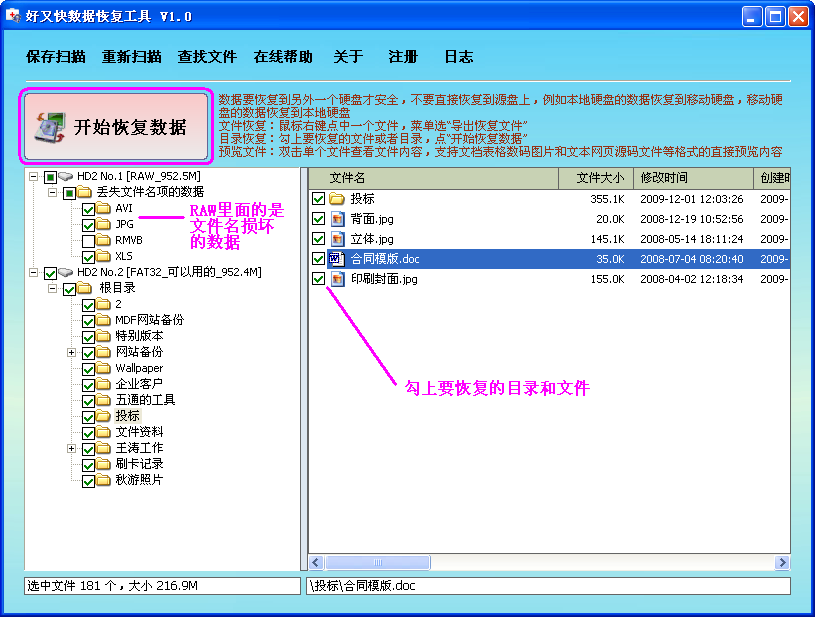815x617 pixels.
Task: Collapse the HD2 No.2 FAT32 drive node
Action: [x=33, y=272]
